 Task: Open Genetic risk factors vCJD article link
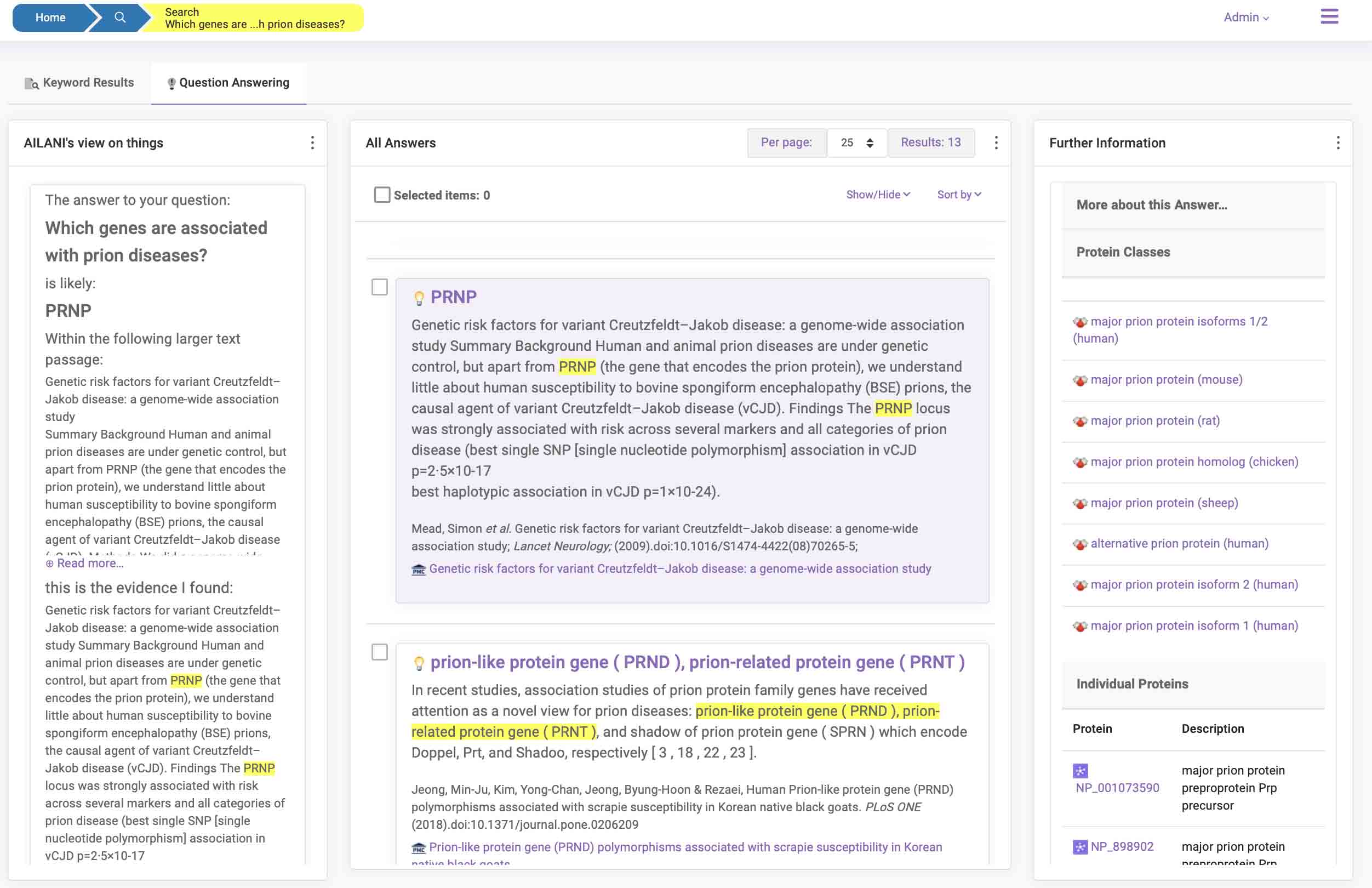[679, 569]
